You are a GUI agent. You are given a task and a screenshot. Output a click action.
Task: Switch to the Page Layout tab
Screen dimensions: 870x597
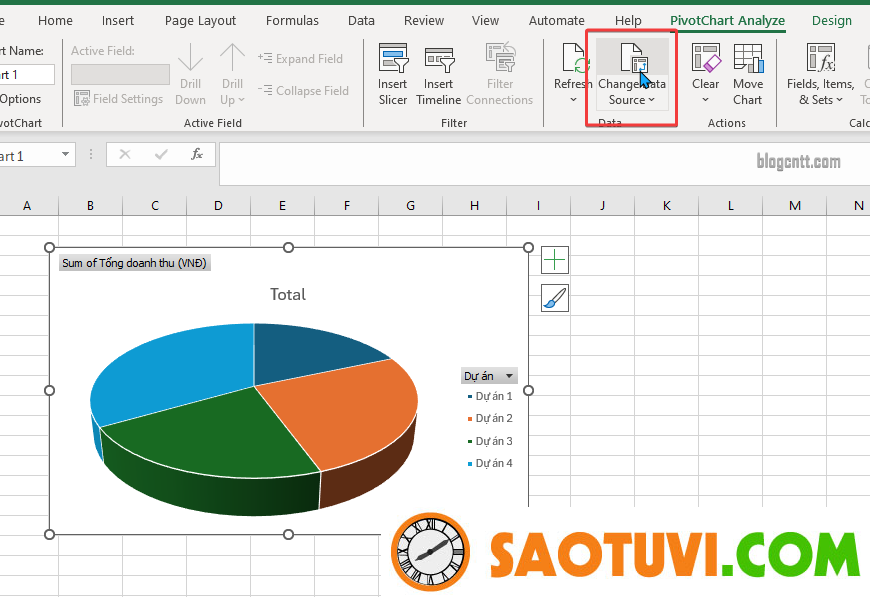tap(200, 20)
